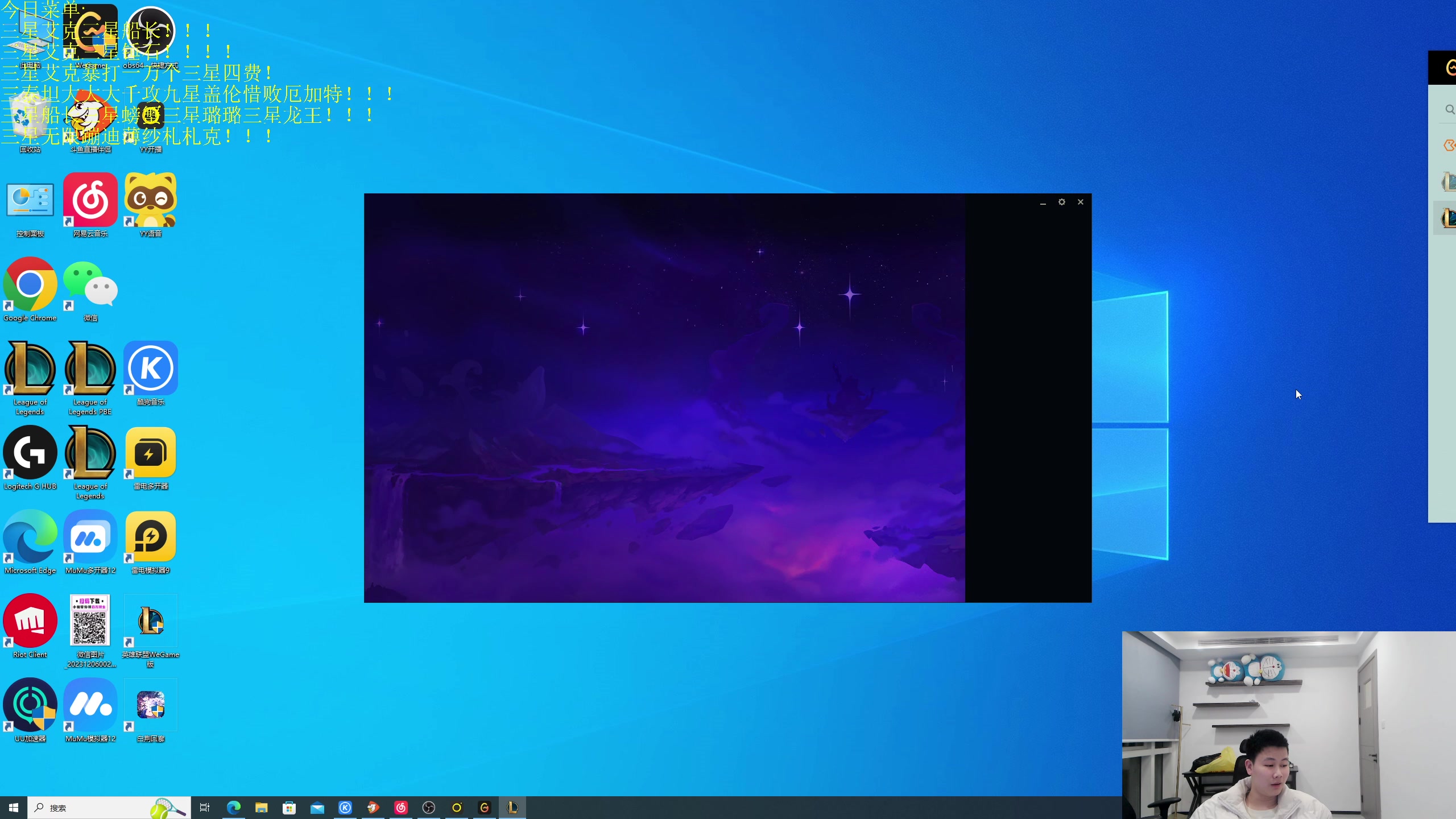Switch to 网易云音乐 on the taskbar
The height and width of the screenshot is (819, 1456).
401,808
